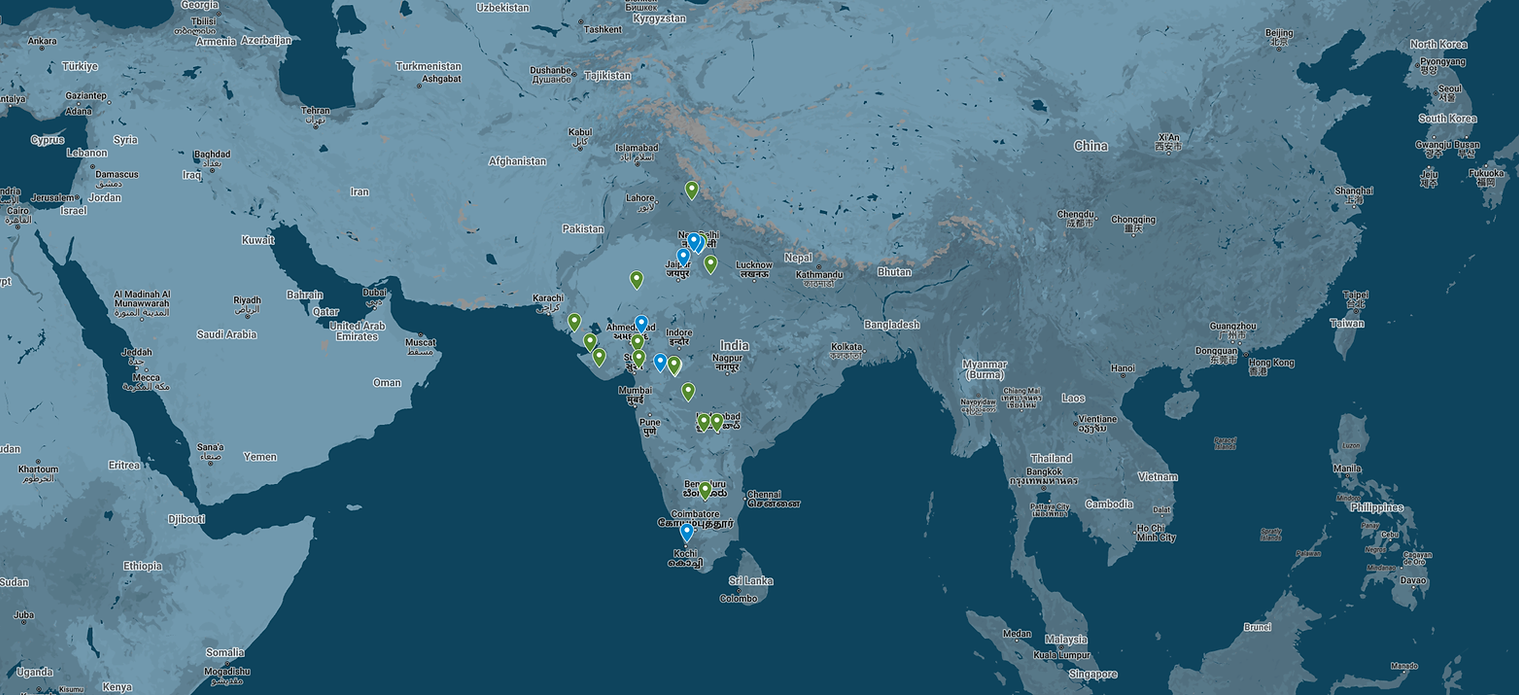Click the blue pin above Kochi

coord(686,533)
